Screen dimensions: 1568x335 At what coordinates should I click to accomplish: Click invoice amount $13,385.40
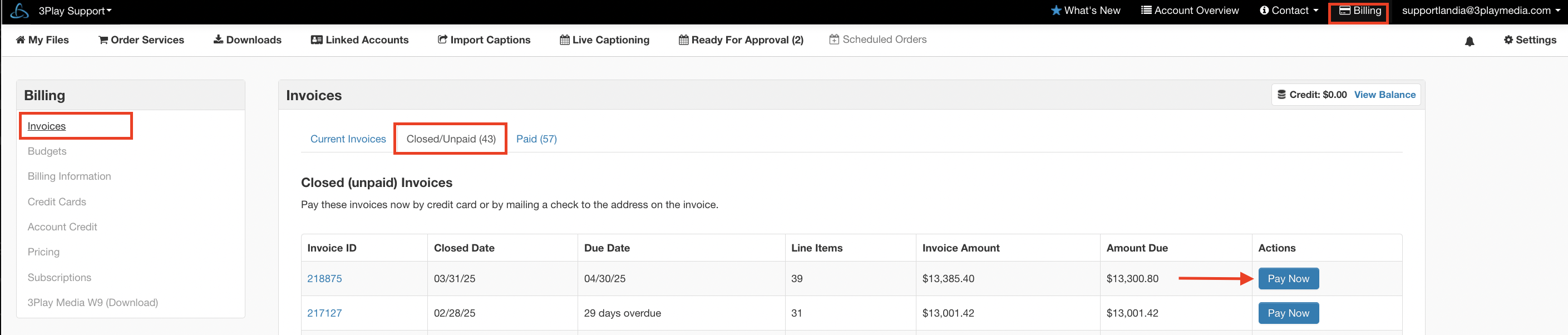tap(948, 278)
